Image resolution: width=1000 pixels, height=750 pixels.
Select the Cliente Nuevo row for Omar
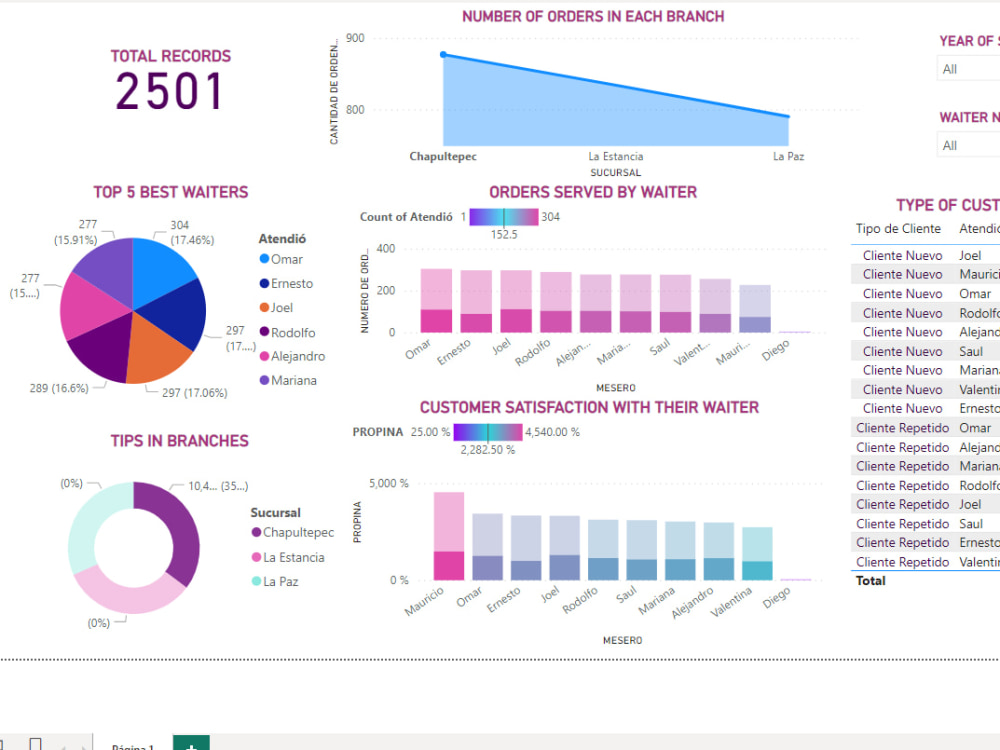[x=925, y=293]
